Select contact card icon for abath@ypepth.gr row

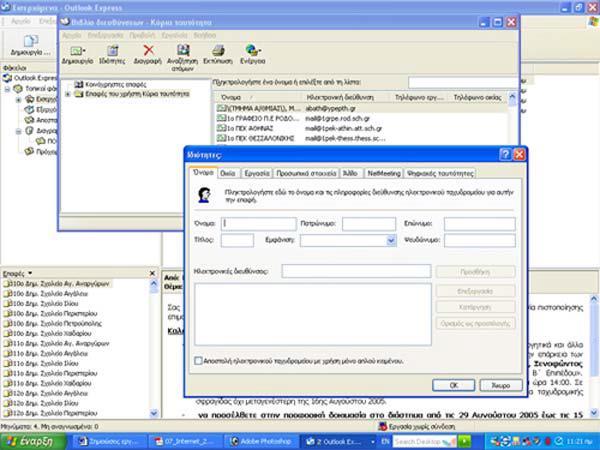tap(221, 108)
